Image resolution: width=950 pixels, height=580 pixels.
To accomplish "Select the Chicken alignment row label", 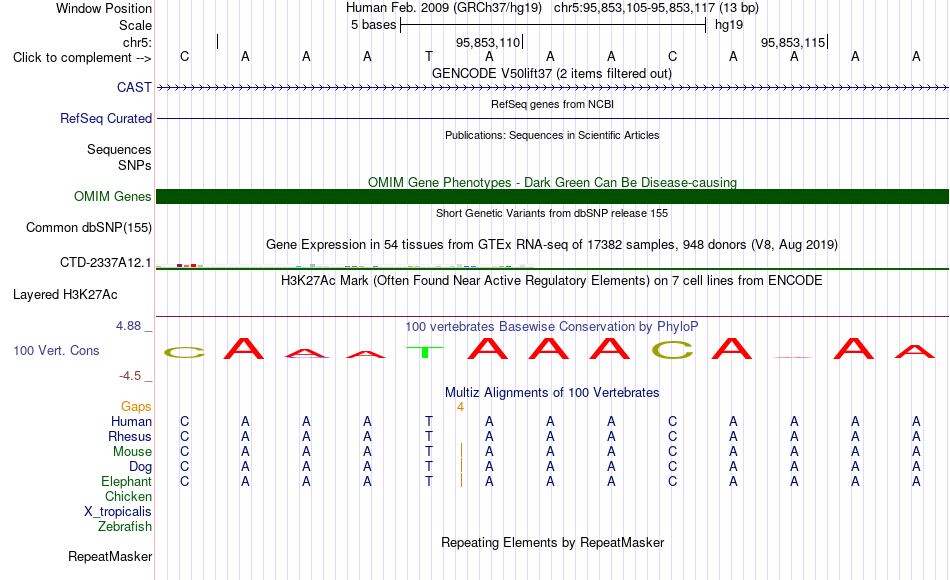I will (x=128, y=496).
